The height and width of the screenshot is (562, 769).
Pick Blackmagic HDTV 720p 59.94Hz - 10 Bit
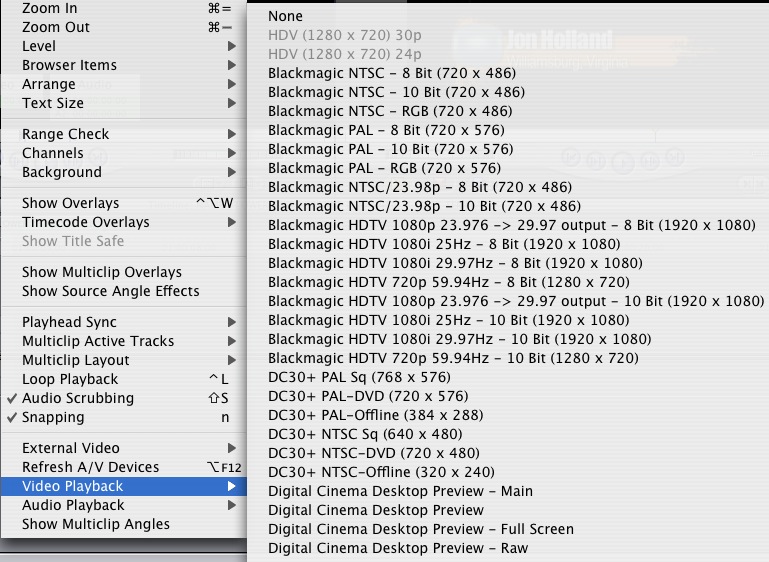[508, 358]
